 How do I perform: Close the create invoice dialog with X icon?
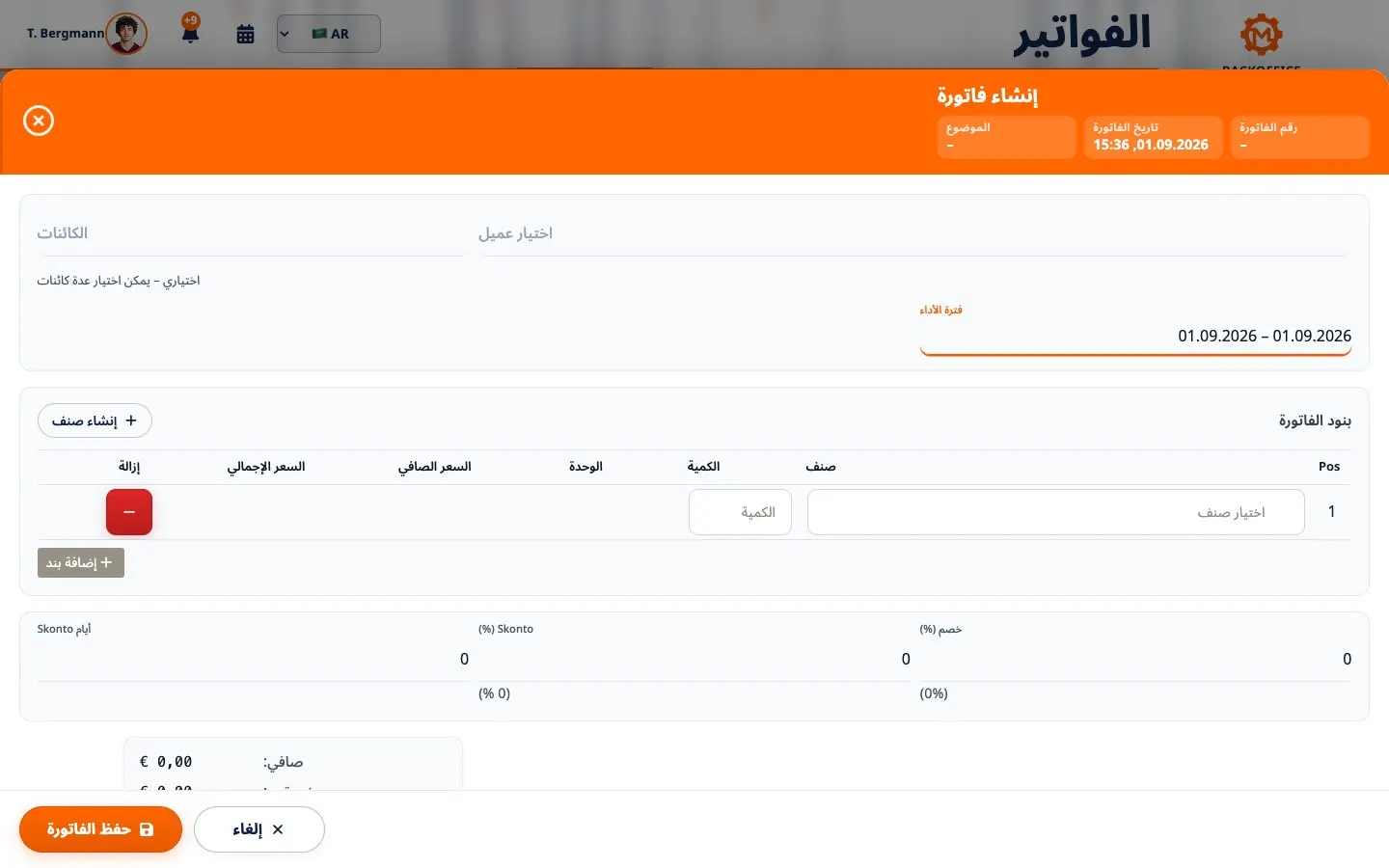pos(39,121)
